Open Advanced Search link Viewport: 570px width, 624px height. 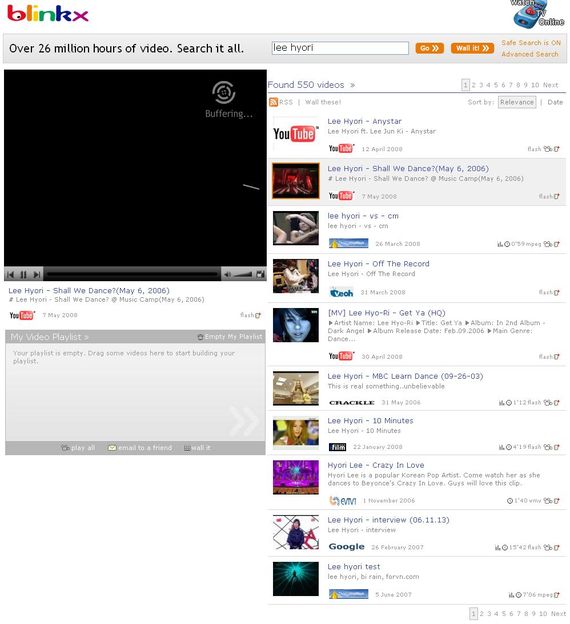(530, 54)
